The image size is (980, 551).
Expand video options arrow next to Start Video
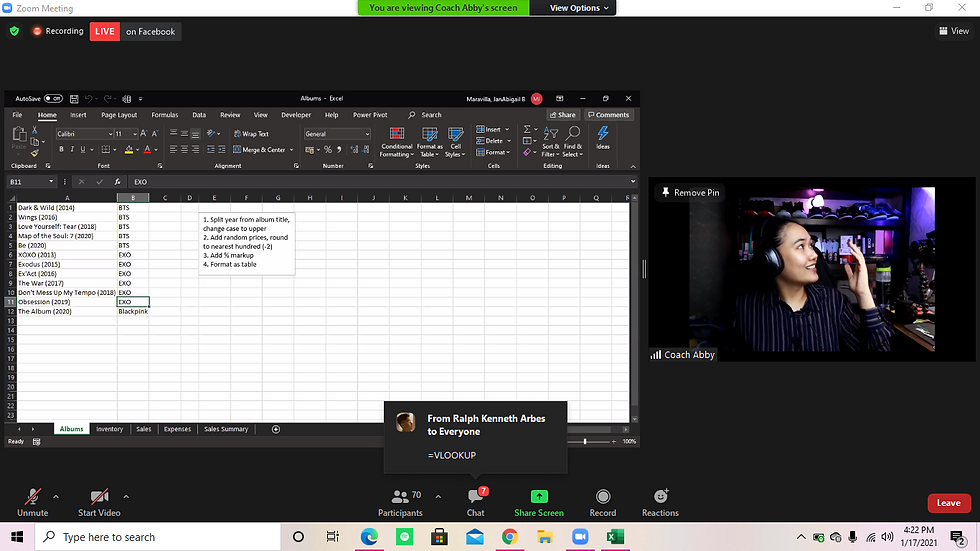pyautogui.click(x=126, y=497)
